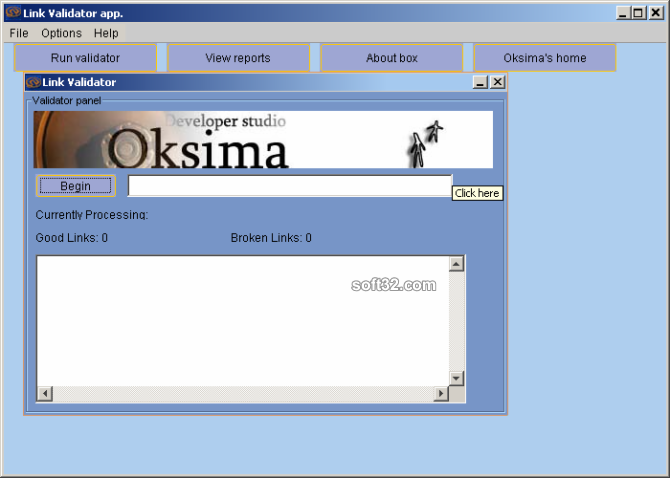Click the results list right scroll arrow
Screen dimensions: 670x478
[441, 394]
